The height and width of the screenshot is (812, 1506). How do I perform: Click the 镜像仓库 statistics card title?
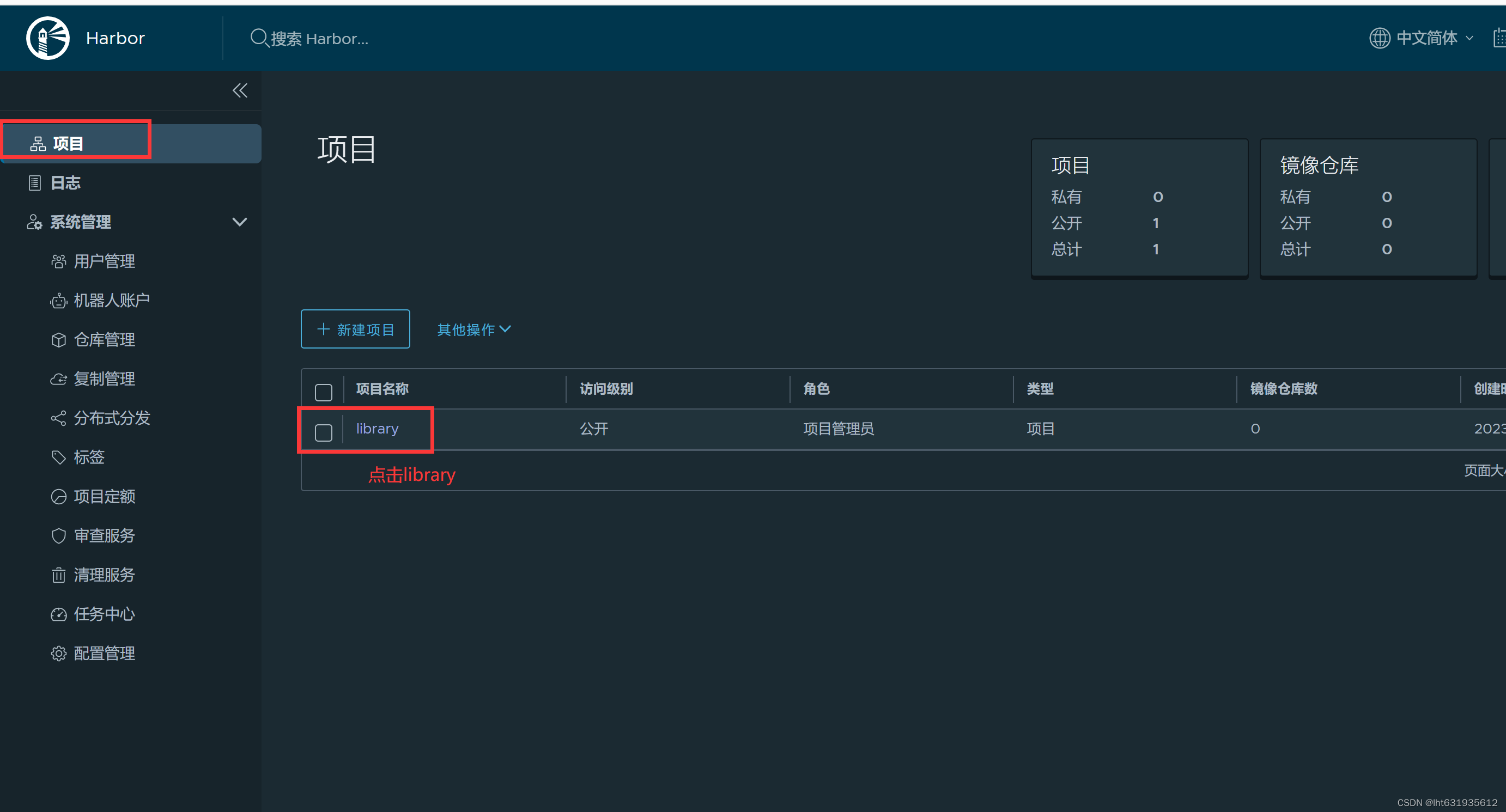1319,166
